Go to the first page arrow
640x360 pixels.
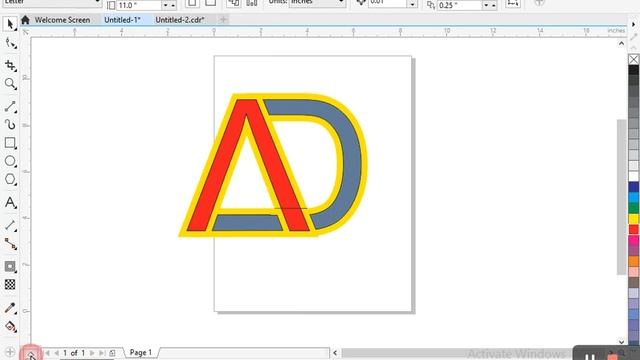47,353
